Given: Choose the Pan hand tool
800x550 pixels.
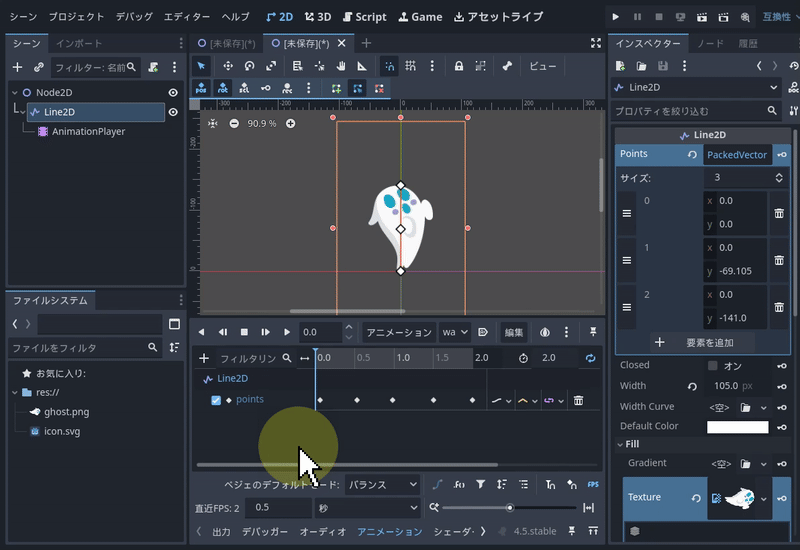Looking at the screenshot, I should [x=340, y=66].
